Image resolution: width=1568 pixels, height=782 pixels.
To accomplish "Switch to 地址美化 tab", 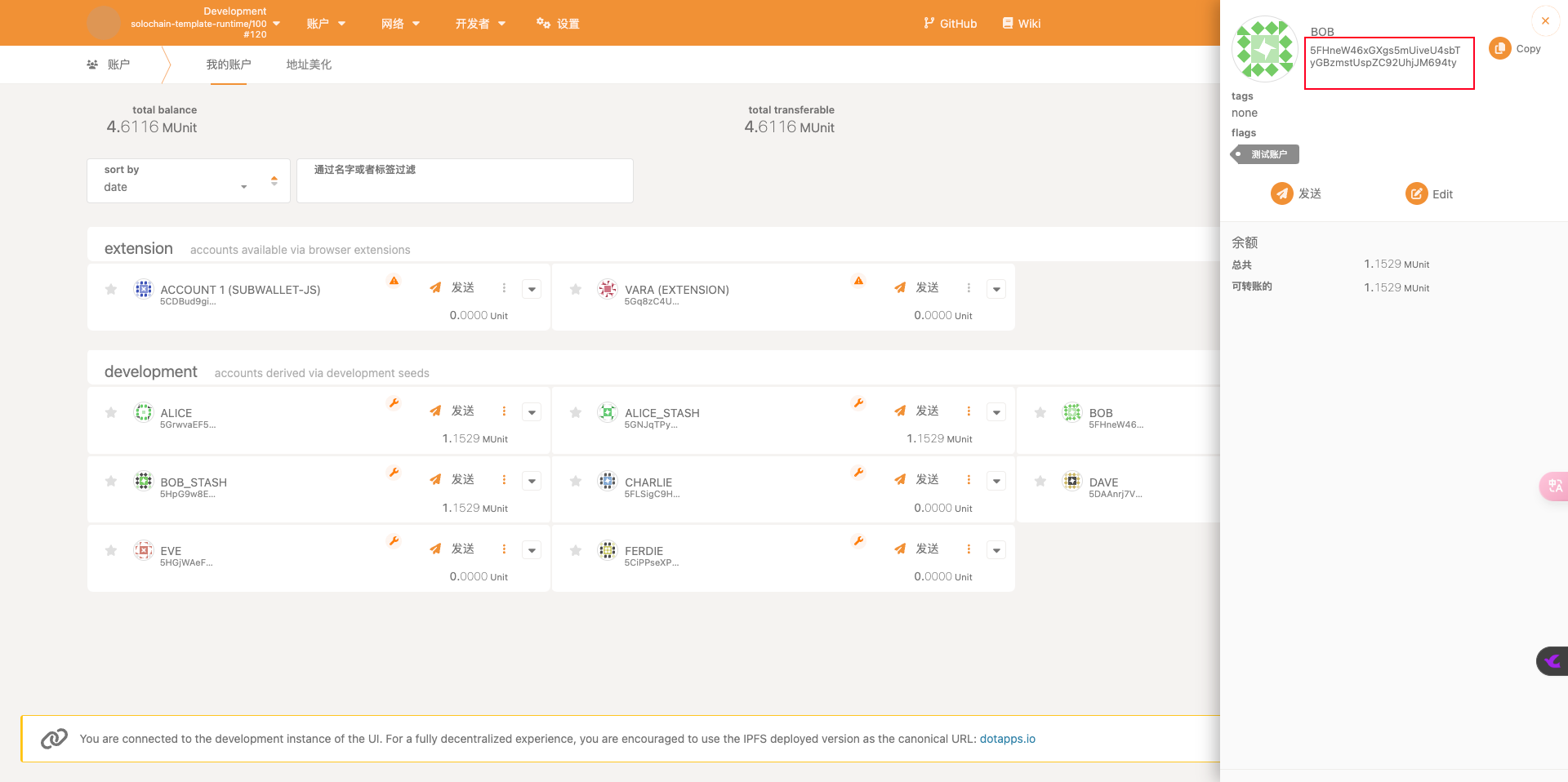I will coord(309,64).
